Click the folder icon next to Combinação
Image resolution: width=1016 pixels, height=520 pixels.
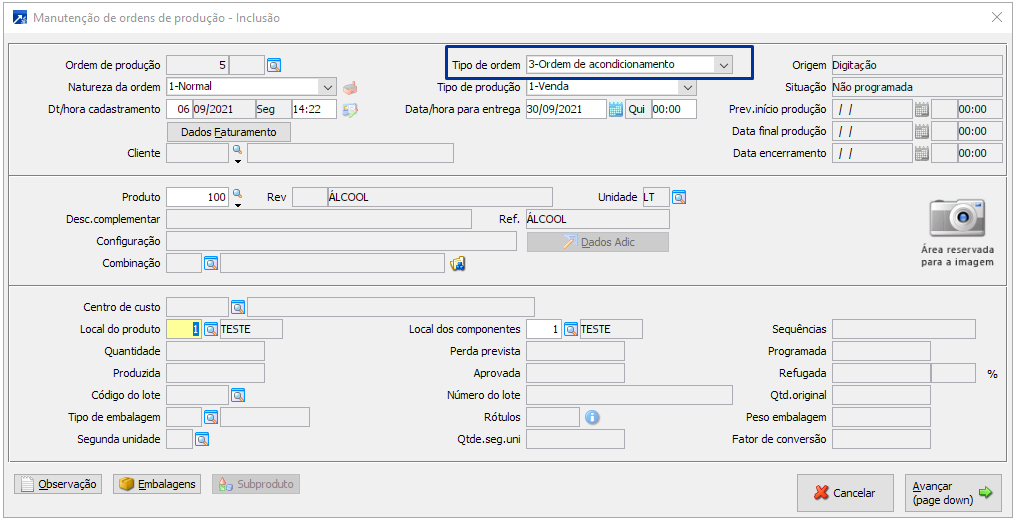click(x=458, y=263)
